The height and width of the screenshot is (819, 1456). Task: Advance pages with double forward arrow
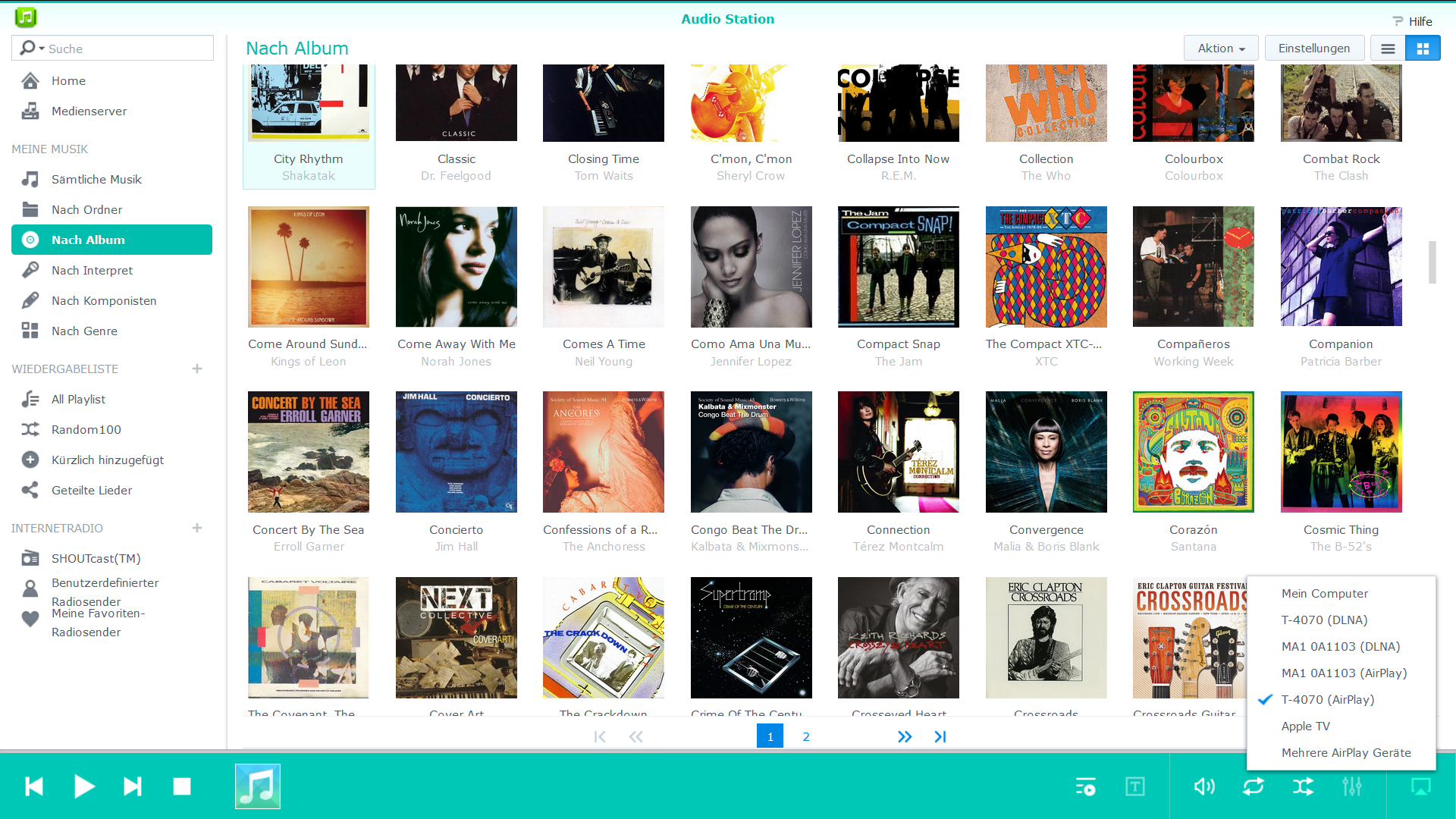905,736
